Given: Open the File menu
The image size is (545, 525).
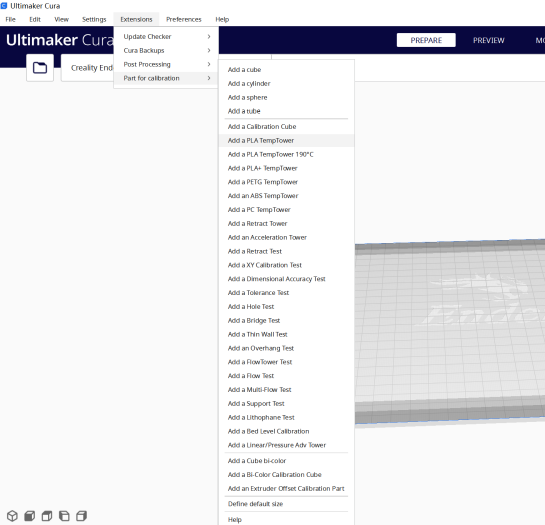Looking at the screenshot, I should 10,19.
